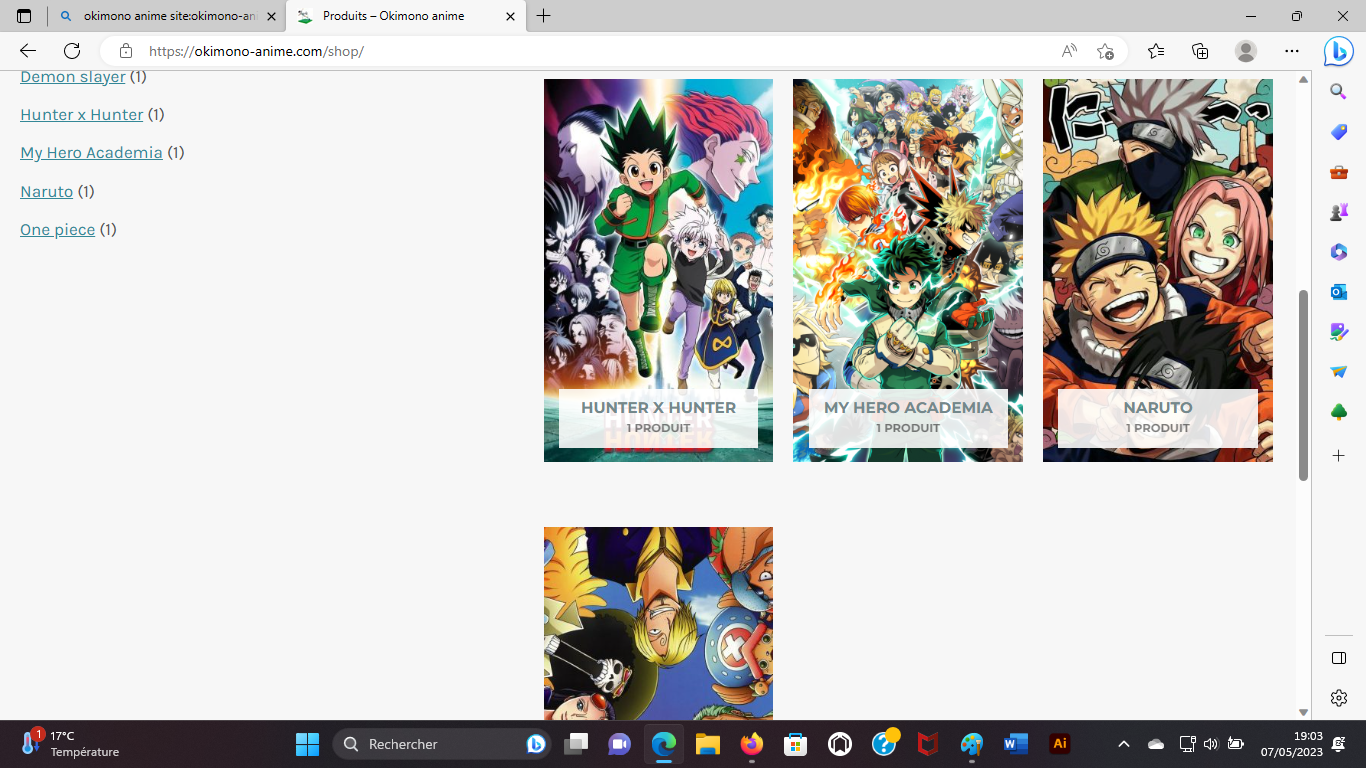This screenshot has width=1366, height=768.
Task: Click the page vertical scrollbar thumb
Action: point(1303,385)
